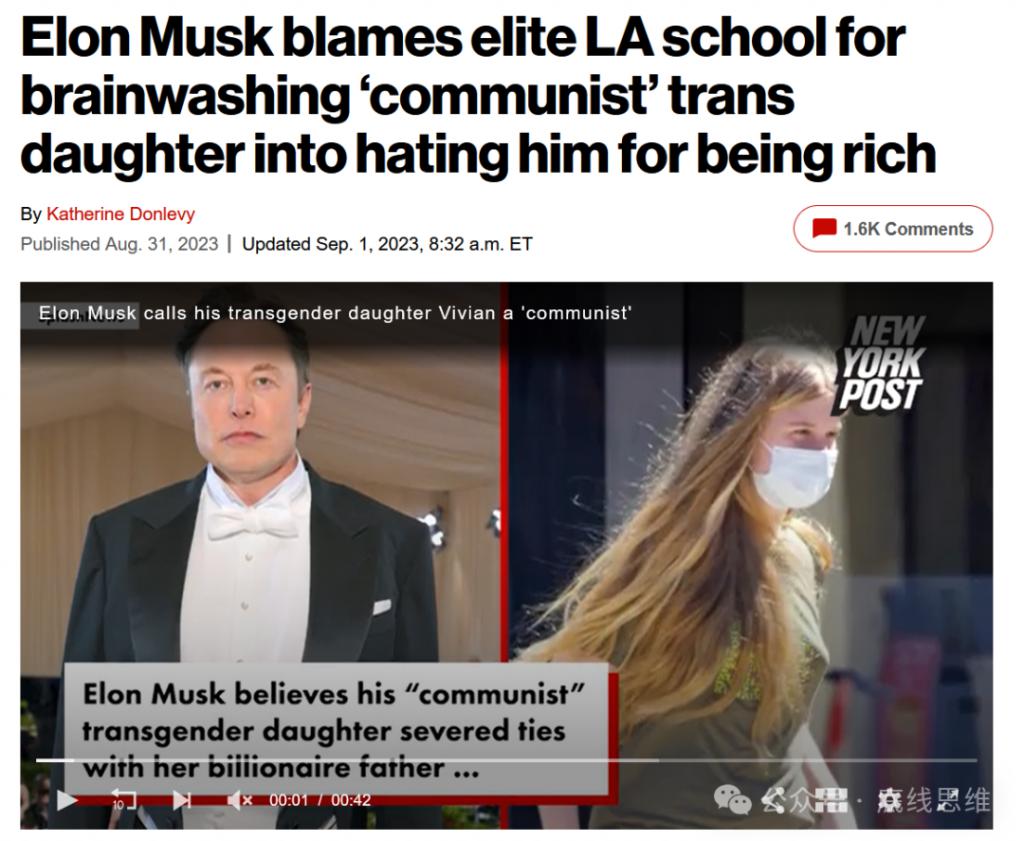Play the video

(67, 800)
